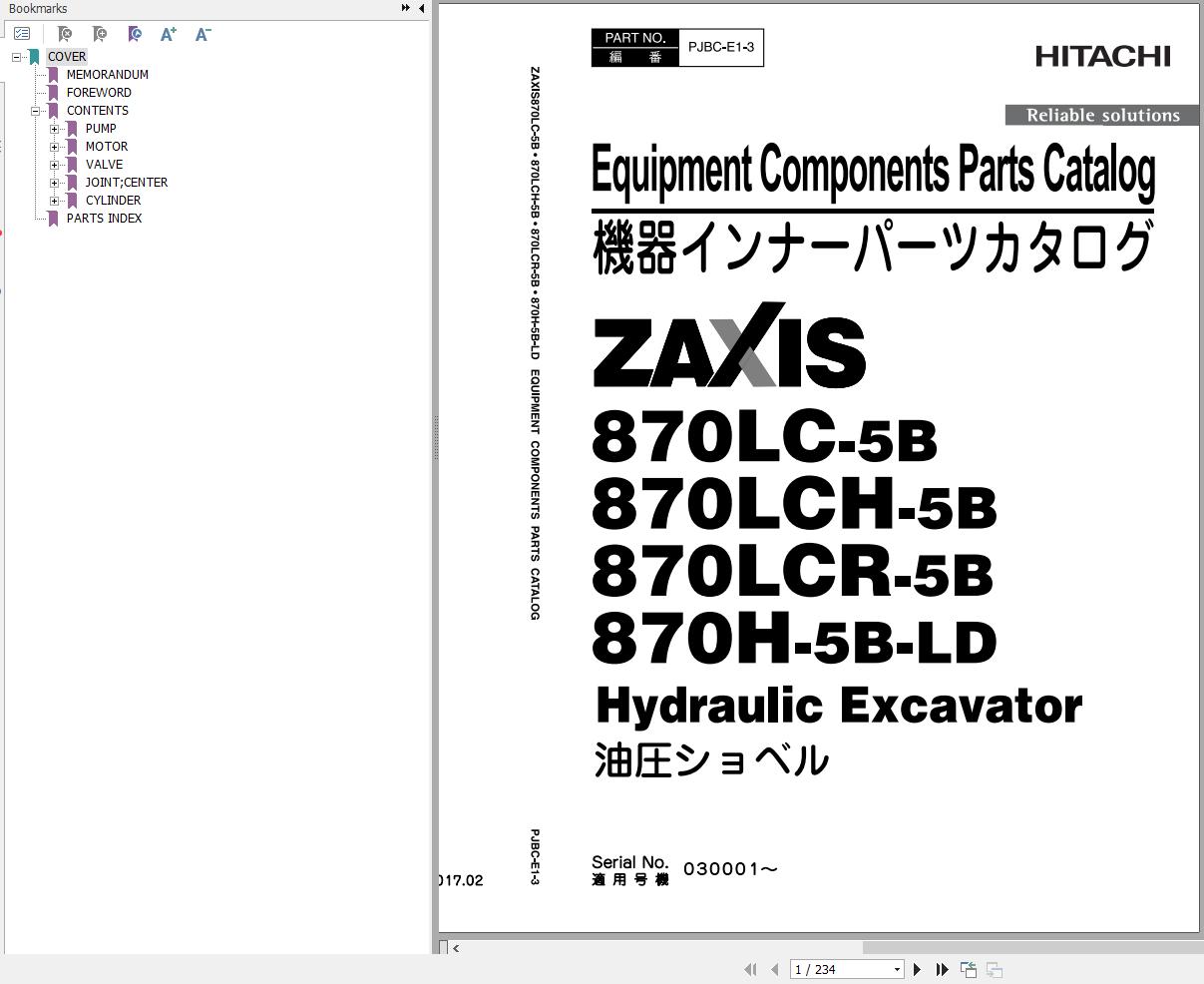Jump to the PUMP bookmark
Image resolution: width=1204 pixels, height=984 pixels.
[x=101, y=129]
